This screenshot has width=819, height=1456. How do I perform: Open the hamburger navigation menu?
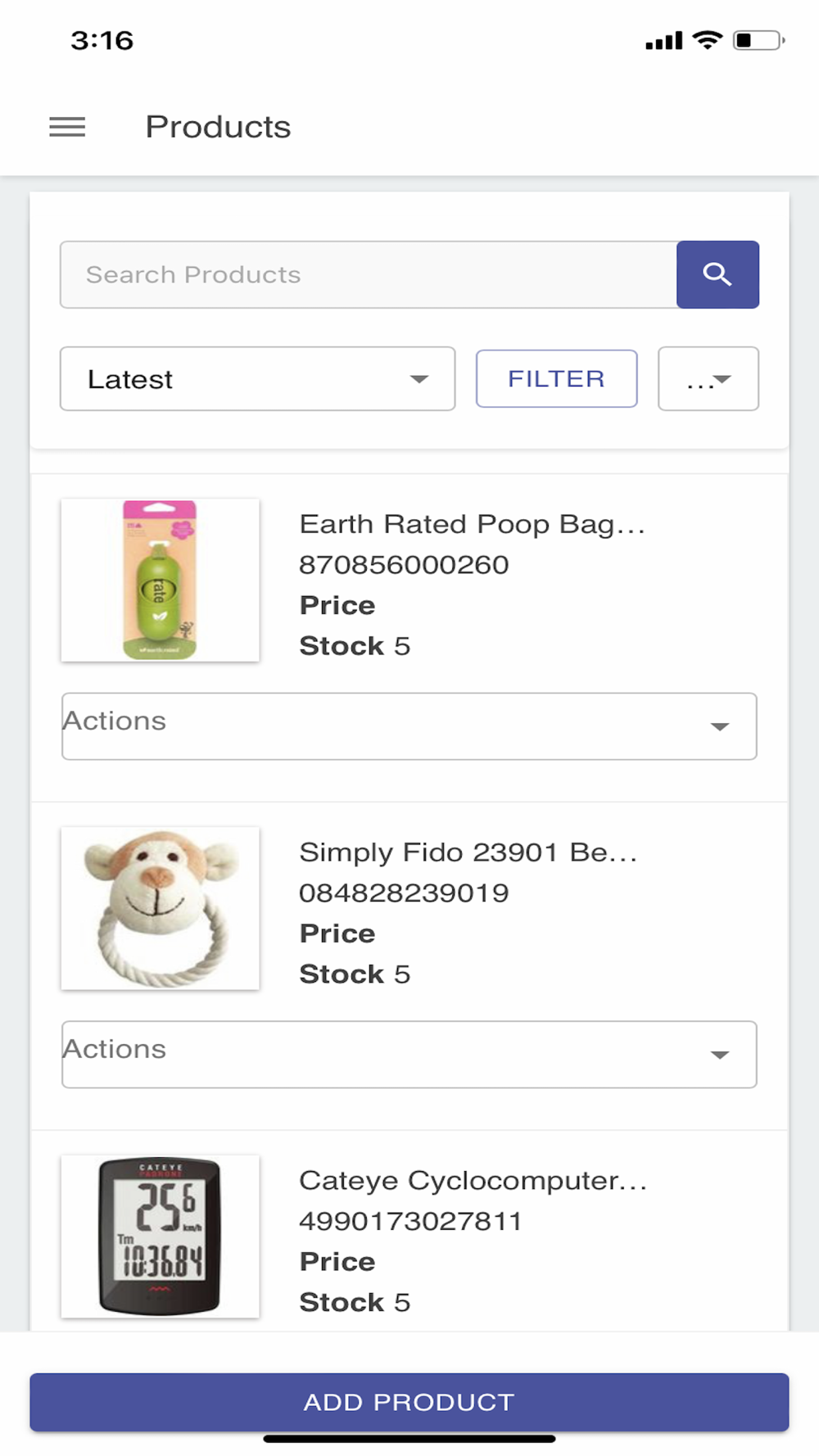[67, 127]
